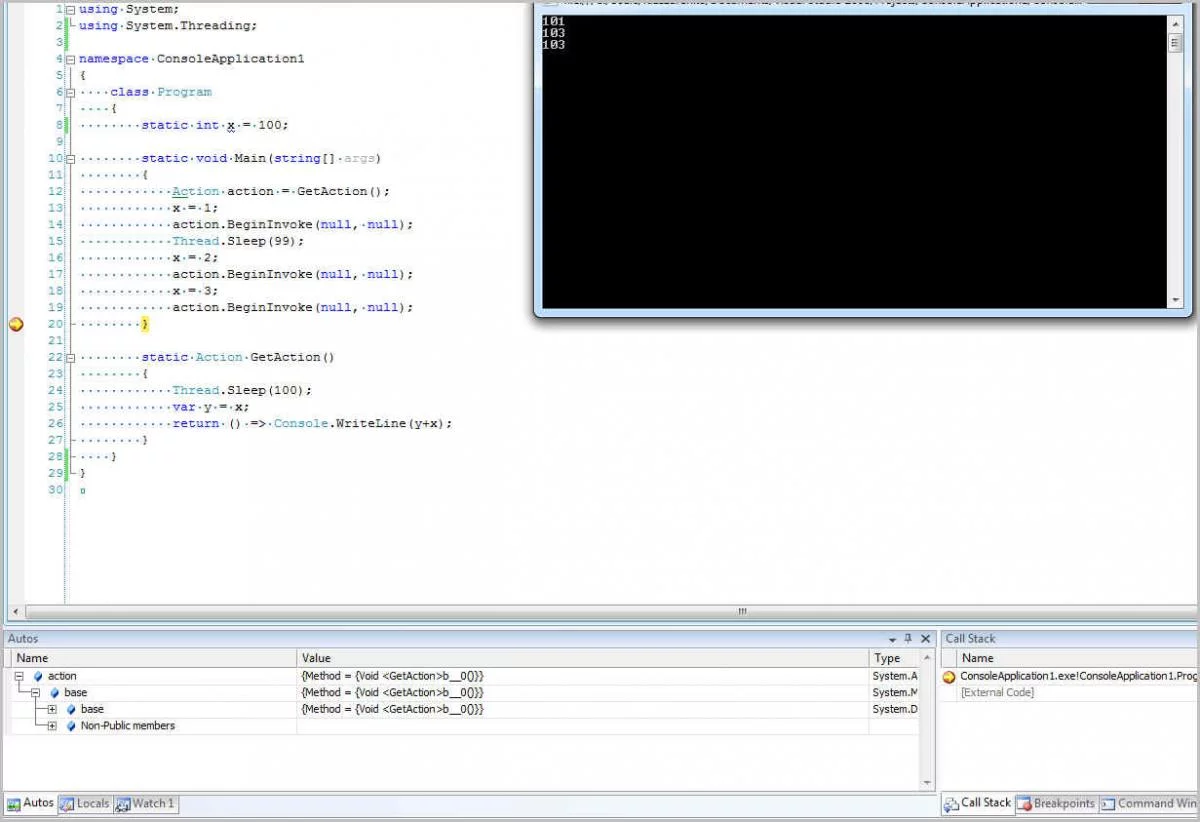Switch to the Locals tab
The width and height of the screenshot is (1200, 822).
(85, 803)
